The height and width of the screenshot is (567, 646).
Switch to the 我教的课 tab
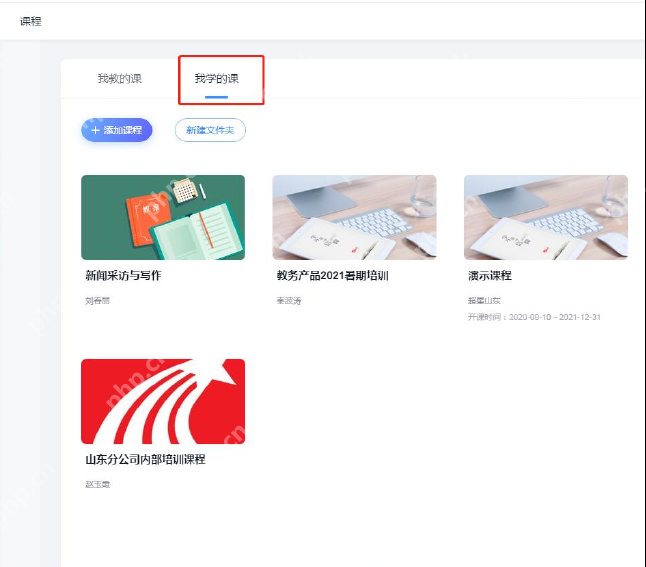coord(119,78)
